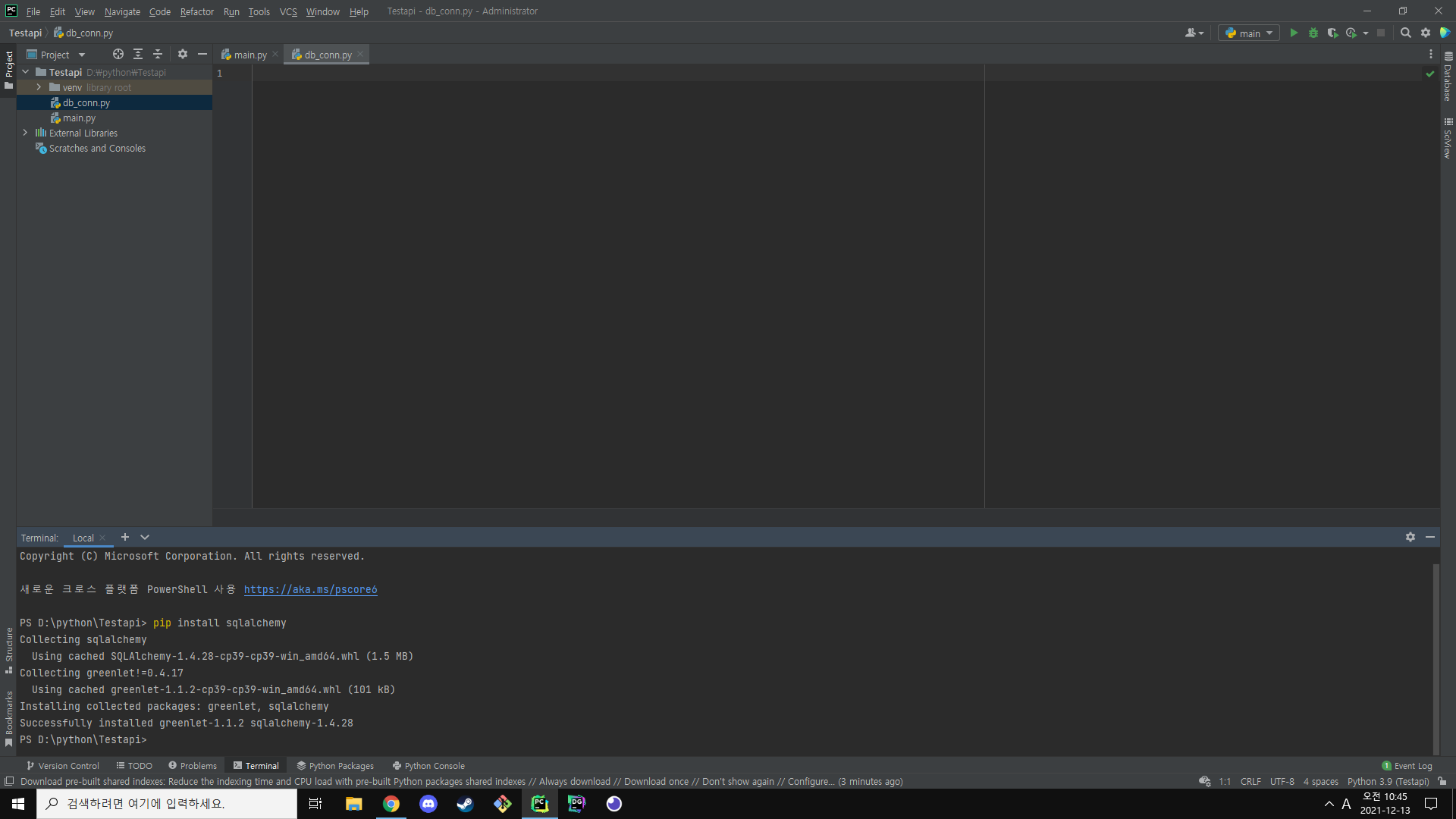
Task: Open the Python Packages tool window
Action: [335, 766]
